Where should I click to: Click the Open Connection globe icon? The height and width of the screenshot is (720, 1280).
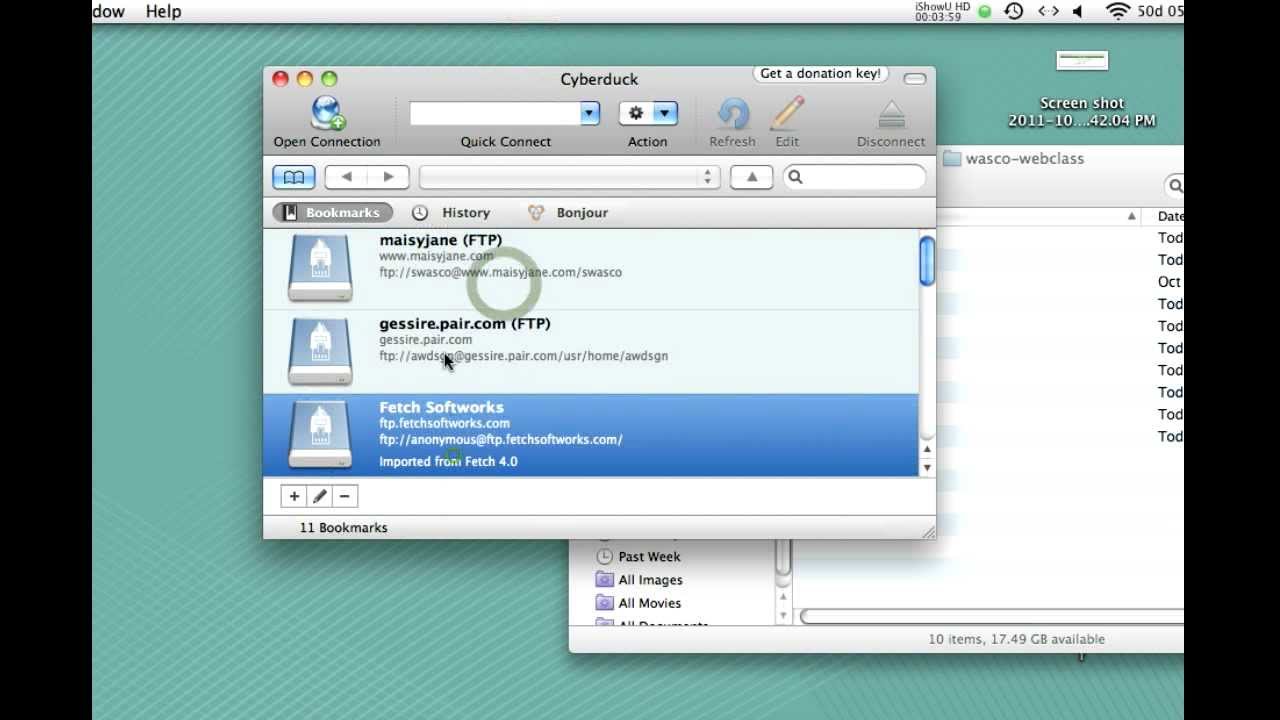(x=327, y=113)
